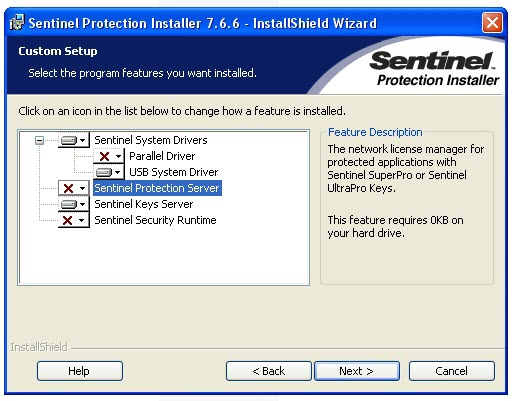Open Sentinel System Drivers install-state dropdown icon
The width and height of the screenshot is (512, 401).
click(x=74, y=140)
